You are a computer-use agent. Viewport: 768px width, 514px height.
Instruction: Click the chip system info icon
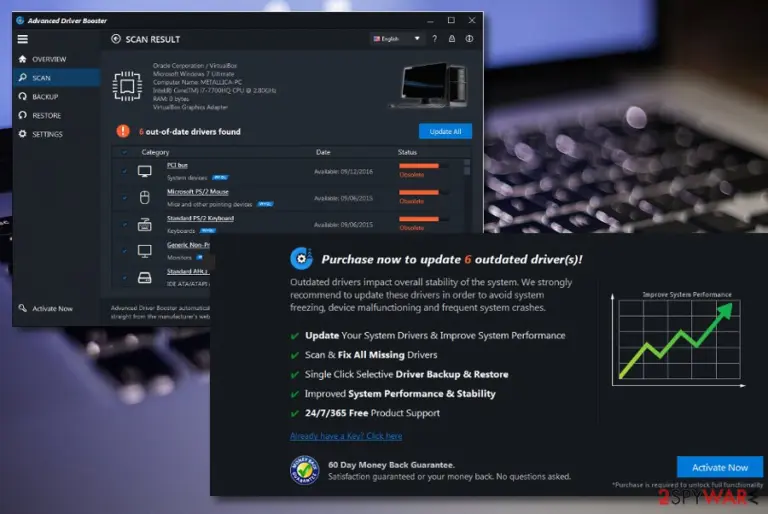click(127, 86)
